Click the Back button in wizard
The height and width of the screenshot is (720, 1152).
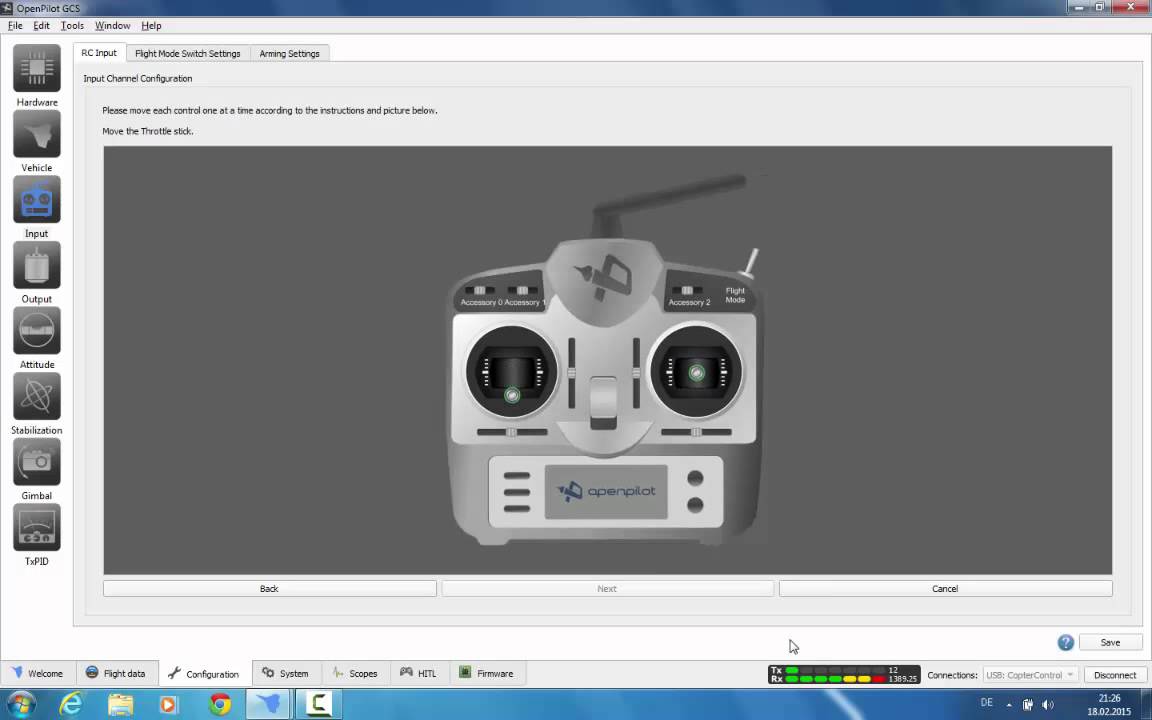point(270,588)
